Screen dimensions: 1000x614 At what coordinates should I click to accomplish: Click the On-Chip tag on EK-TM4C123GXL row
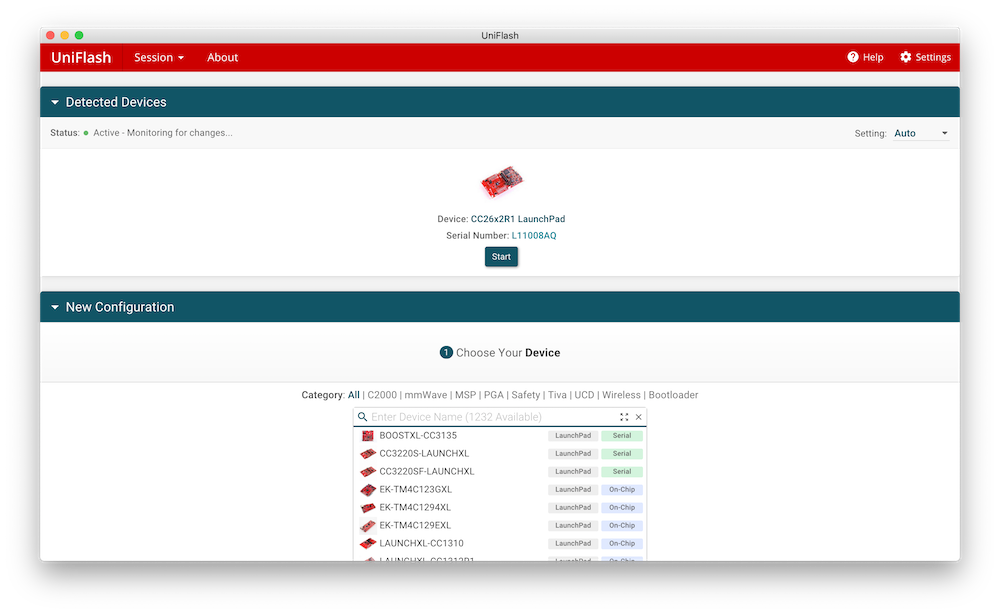click(x=622, y=490)
